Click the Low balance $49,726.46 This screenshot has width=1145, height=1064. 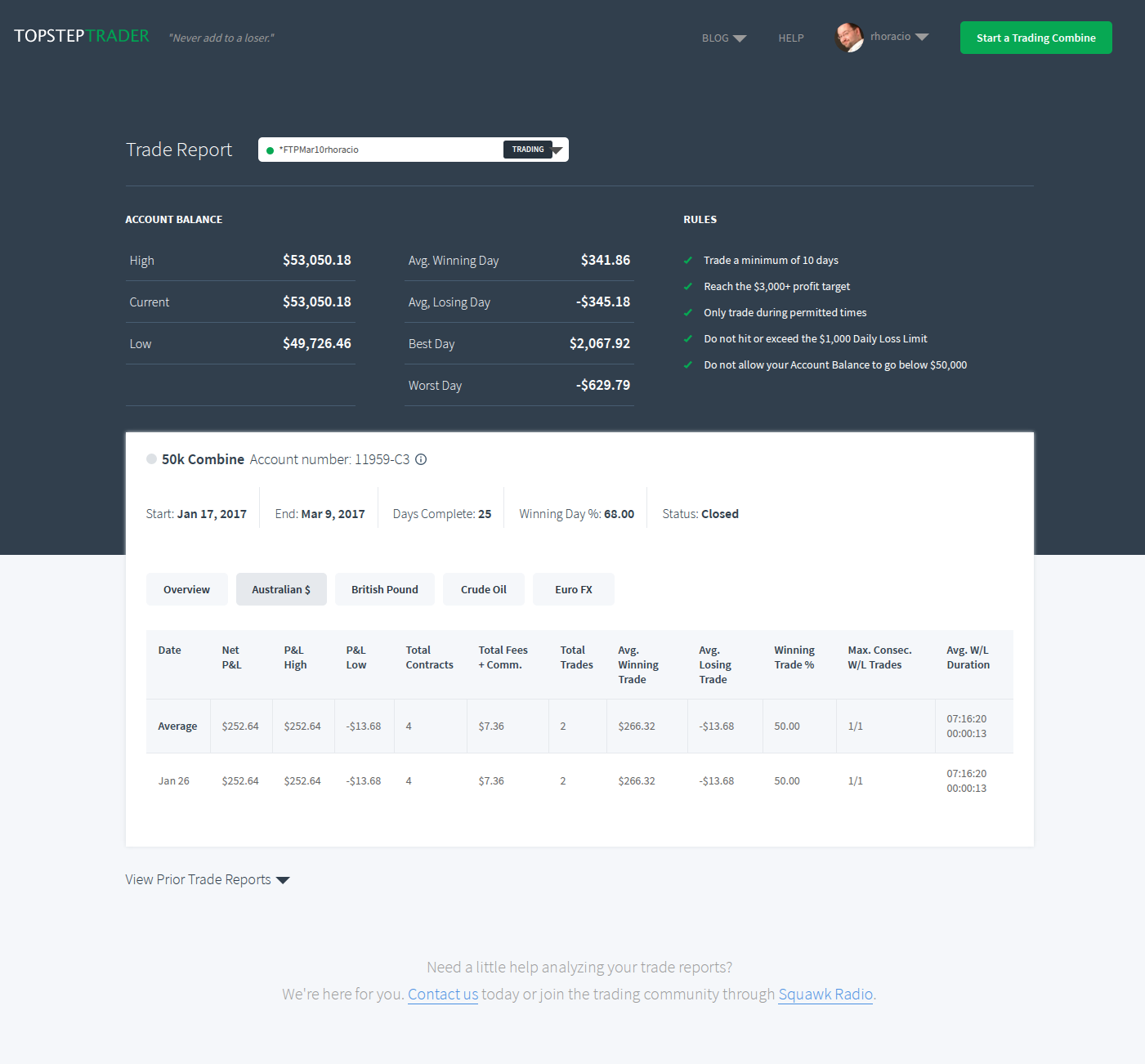point(317,343)
